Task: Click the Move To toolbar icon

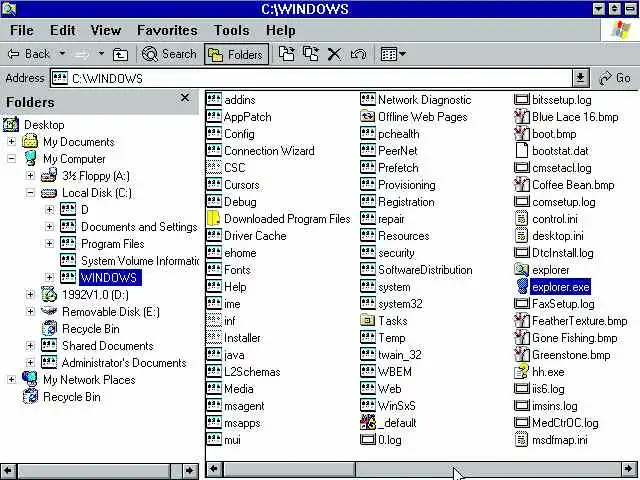Action: pyautogui.click(x=287, y=54)
